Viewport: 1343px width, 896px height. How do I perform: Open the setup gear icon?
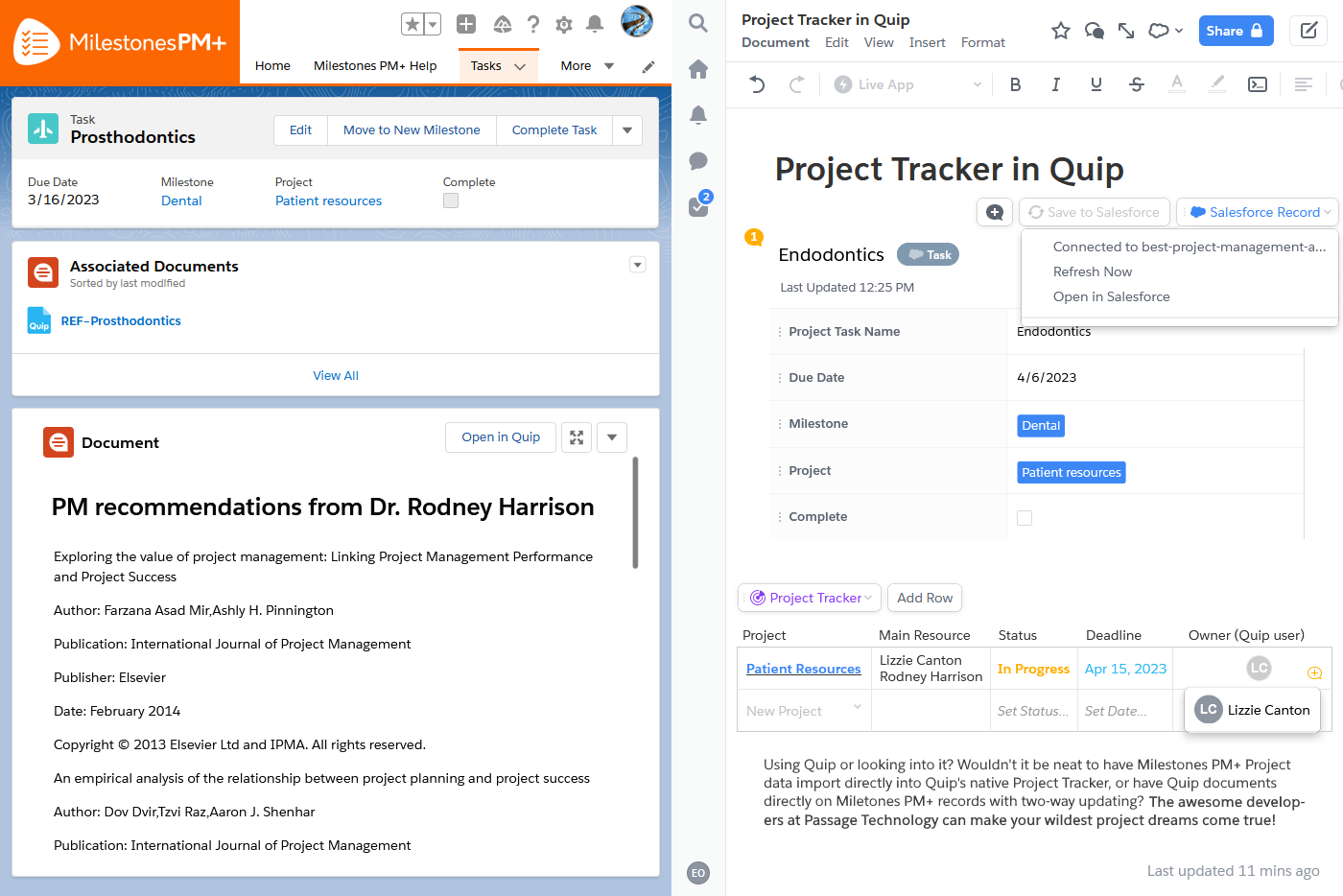[564, 24]
